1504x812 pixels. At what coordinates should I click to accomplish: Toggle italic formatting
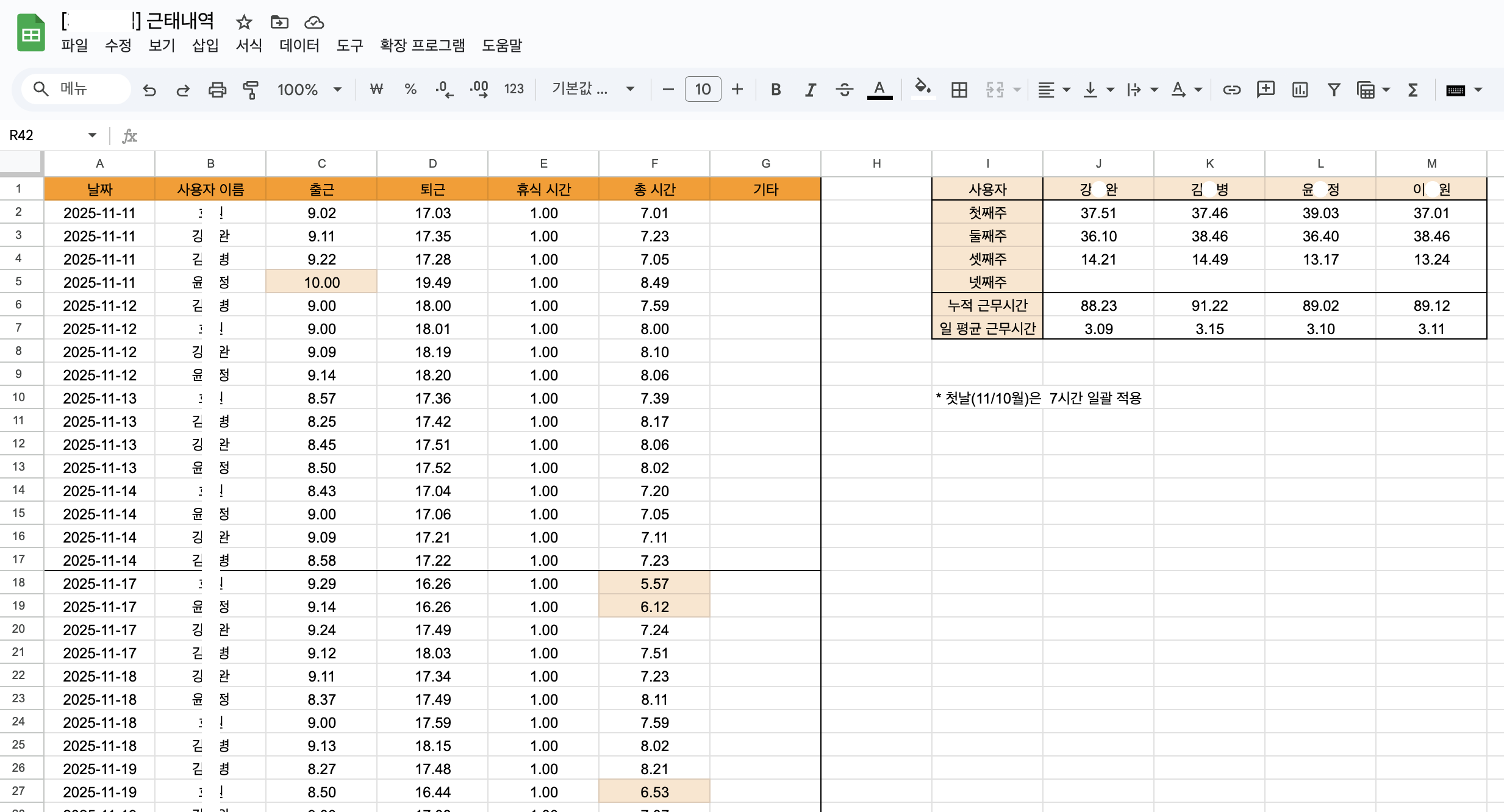point(810,90)
